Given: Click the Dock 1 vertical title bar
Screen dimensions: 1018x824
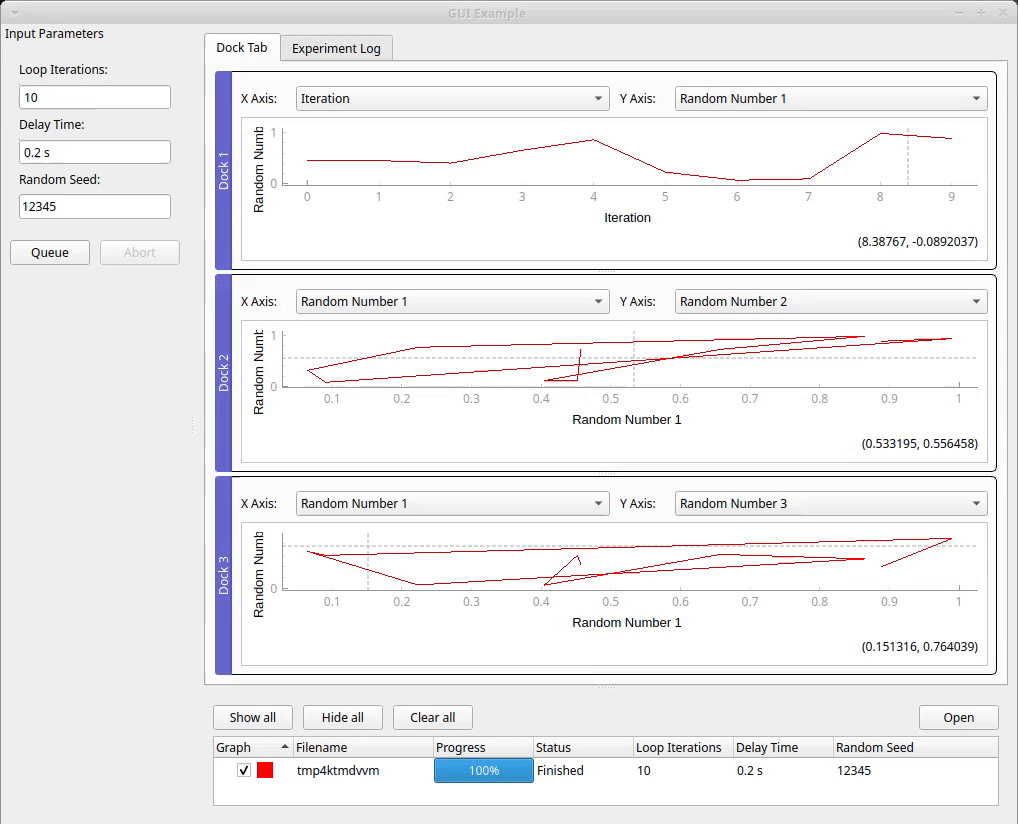Looking at the screenshot, I should pos(224,170).
